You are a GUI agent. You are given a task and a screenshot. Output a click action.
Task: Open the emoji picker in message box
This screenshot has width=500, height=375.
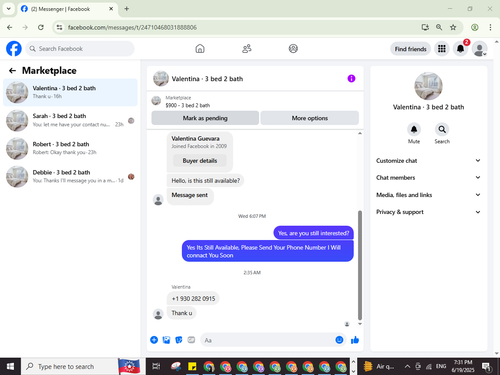coord(339,340)
